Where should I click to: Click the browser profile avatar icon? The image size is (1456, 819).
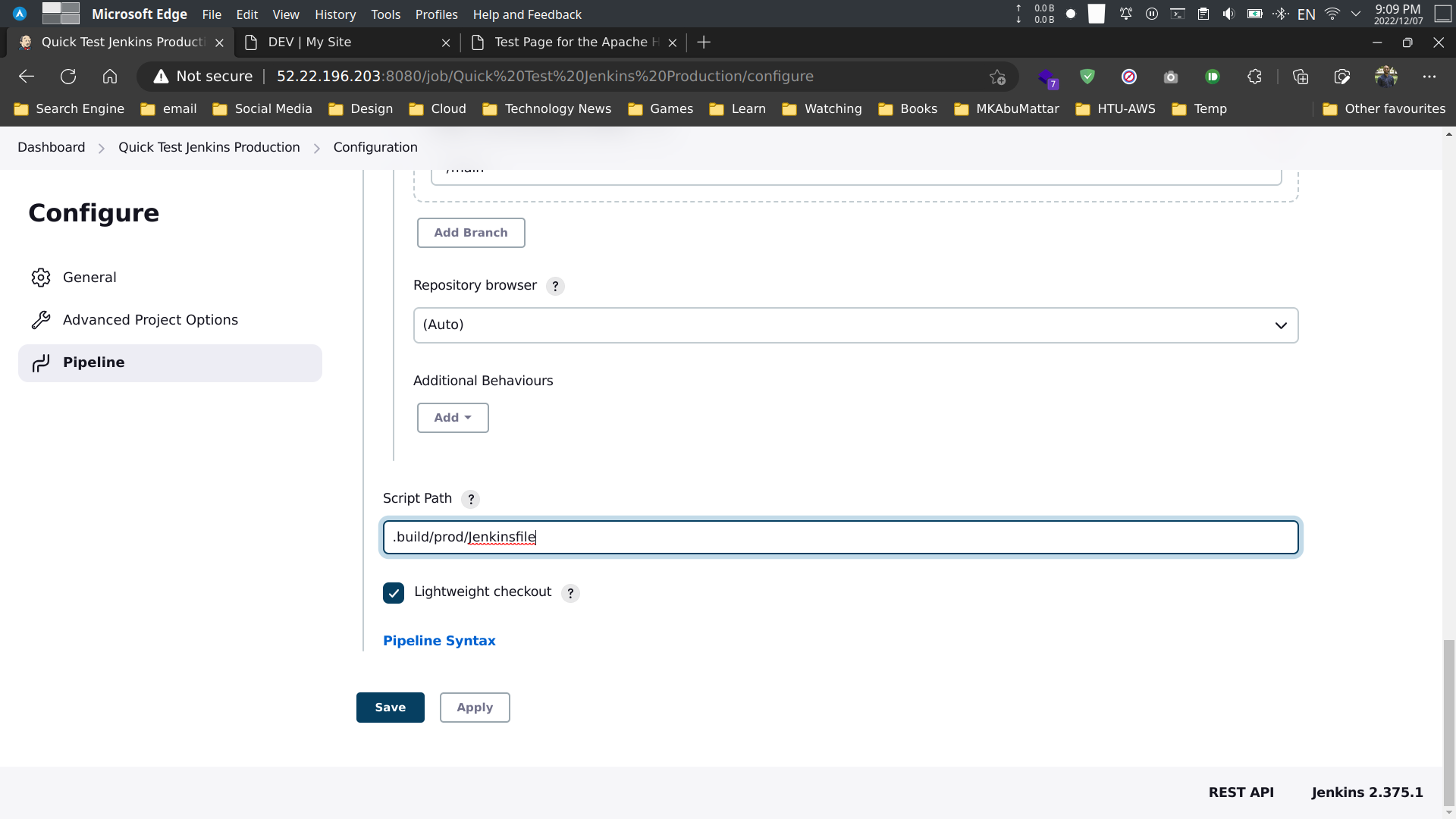point(1387,76)
